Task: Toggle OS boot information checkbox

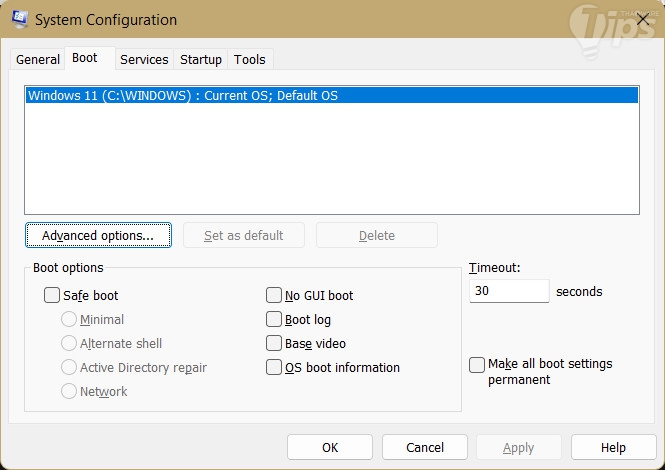Action: pos(274,367)
